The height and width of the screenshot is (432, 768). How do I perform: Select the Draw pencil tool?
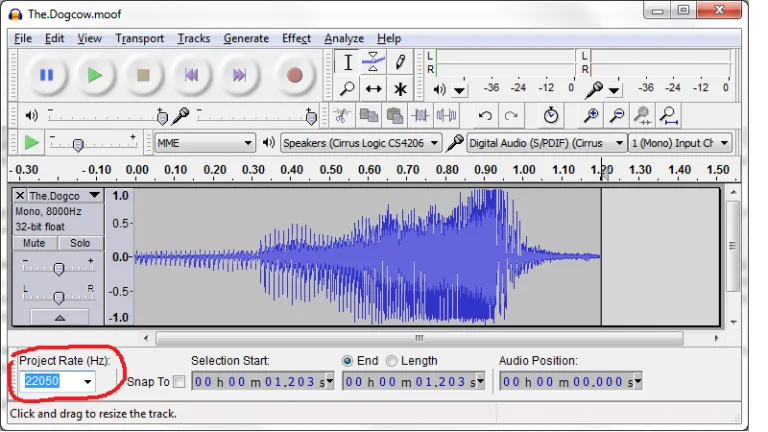coord(400,62)
